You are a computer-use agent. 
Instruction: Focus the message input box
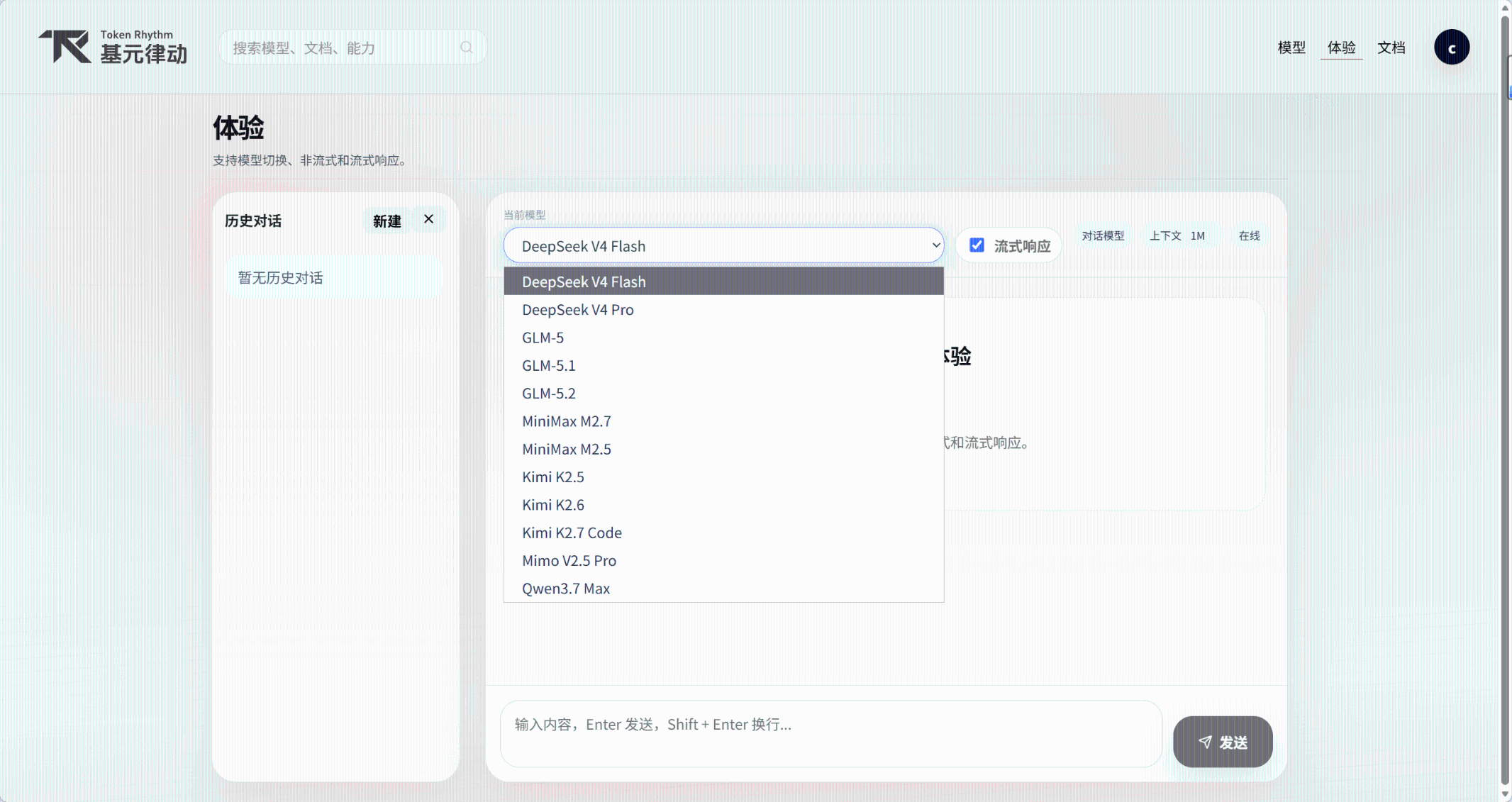pos(831,734)
